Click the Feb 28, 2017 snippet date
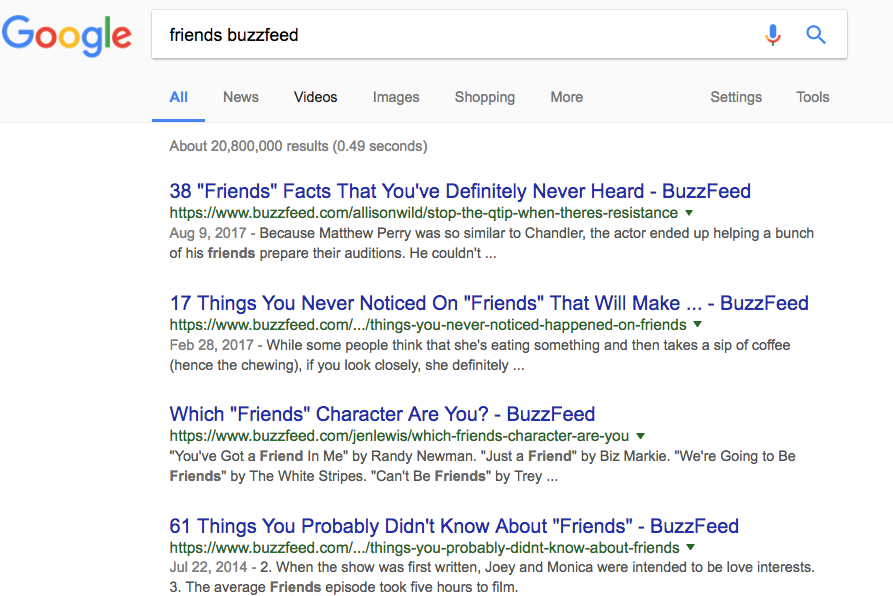 point(211,345)
